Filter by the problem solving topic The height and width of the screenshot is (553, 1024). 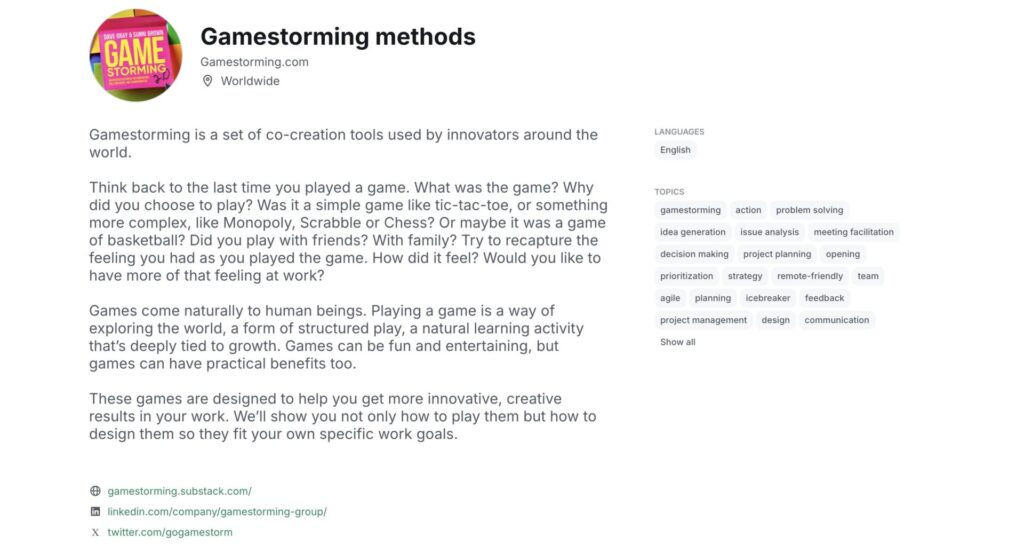pos(809,210)
